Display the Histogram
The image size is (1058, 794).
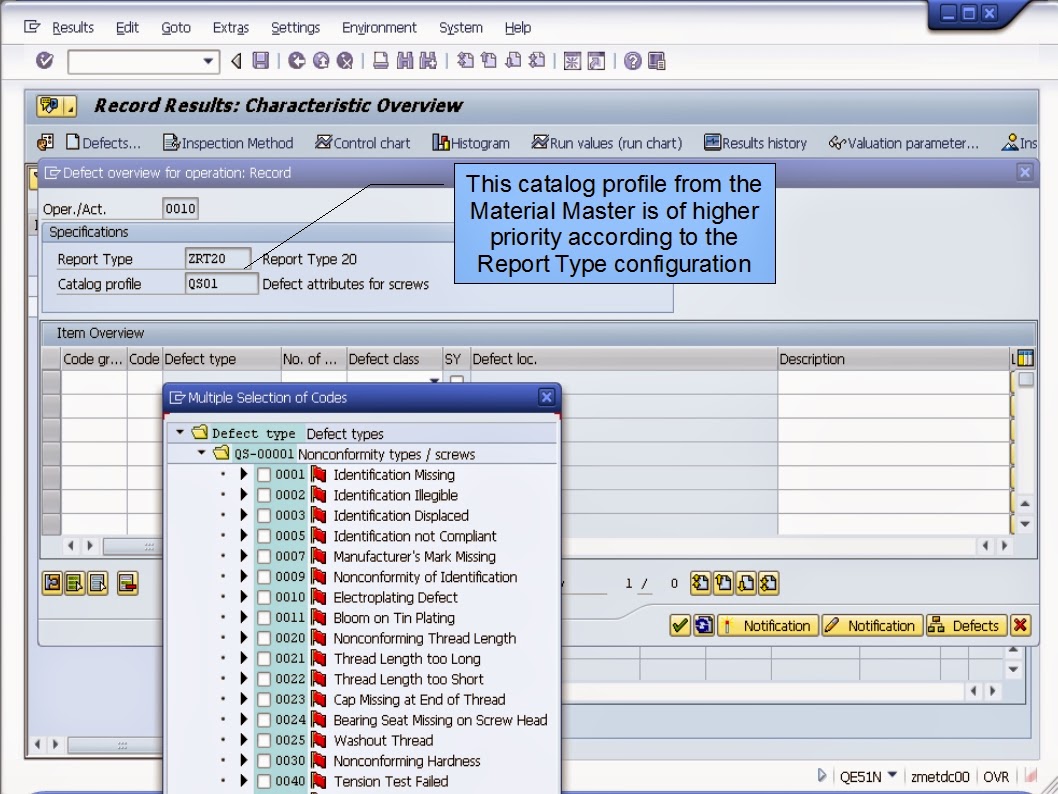pos(470,142)
